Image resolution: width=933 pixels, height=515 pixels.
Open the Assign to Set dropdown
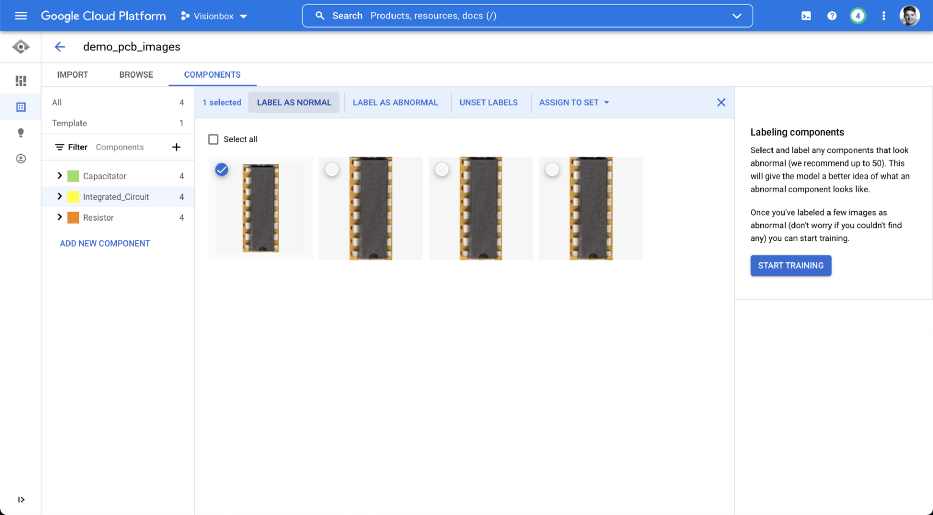click(x=574, y=102)
